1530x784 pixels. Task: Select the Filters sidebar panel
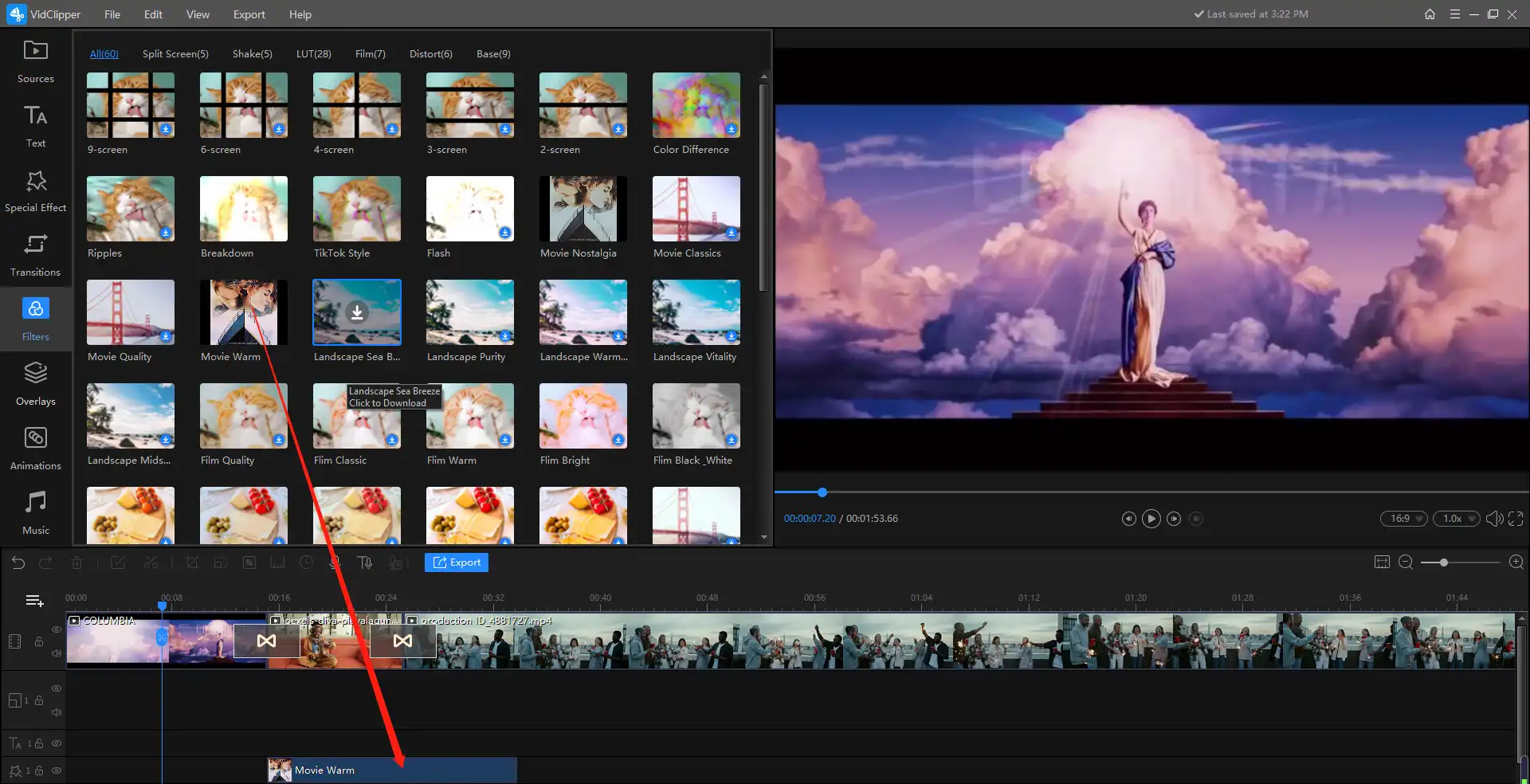(x=36, y=319)
